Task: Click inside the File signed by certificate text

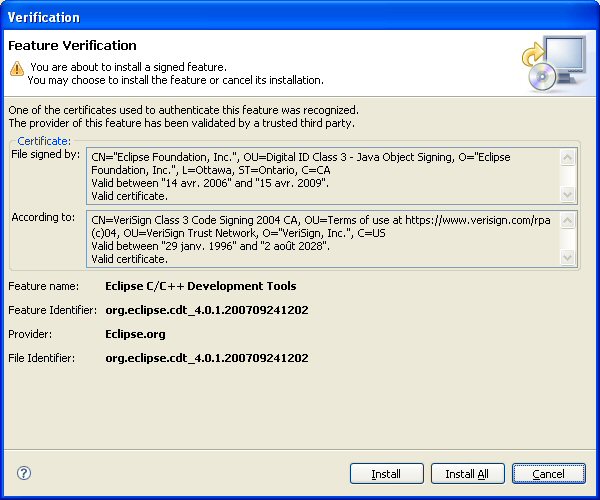Action: point(322,175)
